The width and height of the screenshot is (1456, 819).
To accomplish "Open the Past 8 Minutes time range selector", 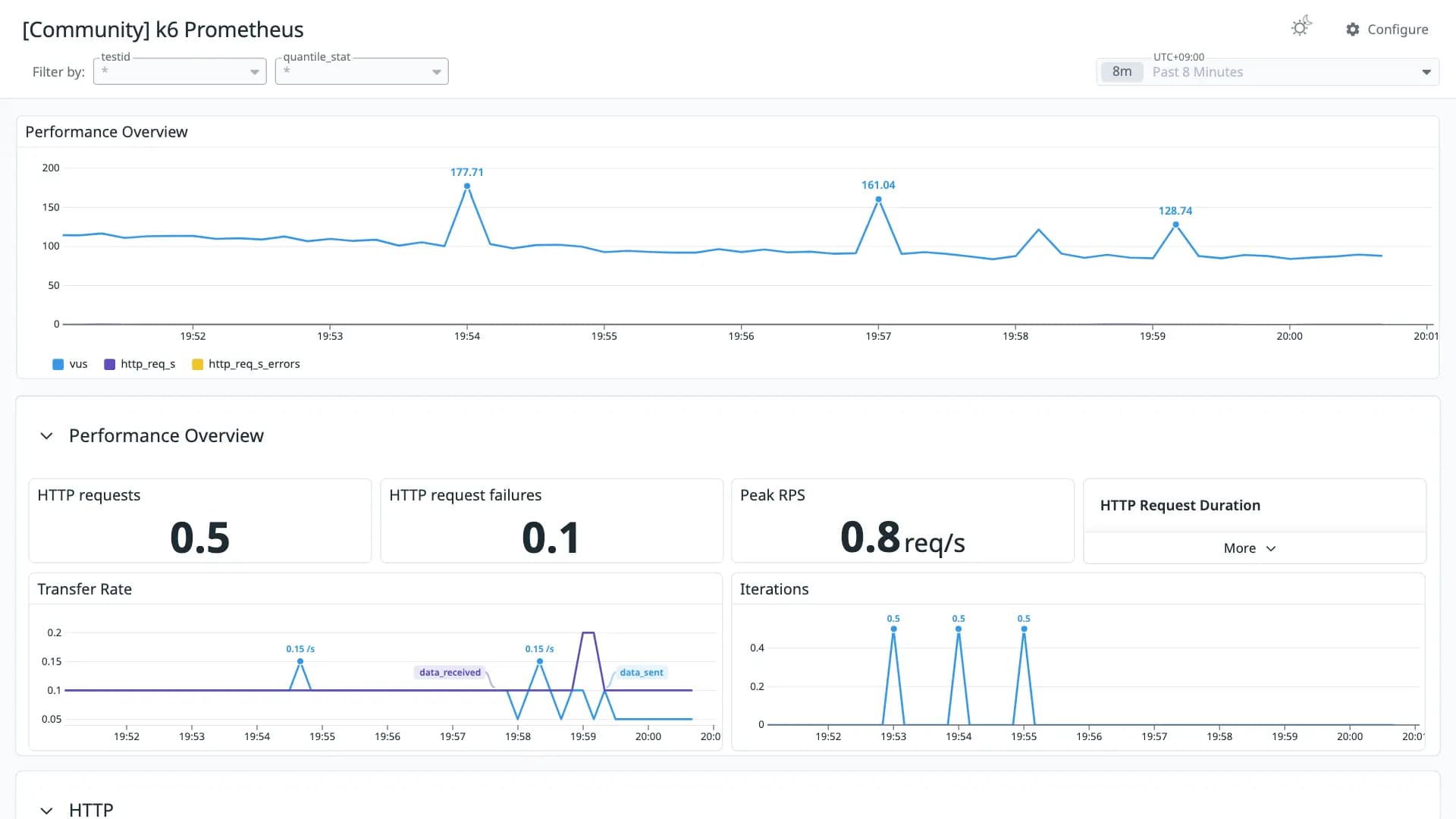I will 1267,72.
